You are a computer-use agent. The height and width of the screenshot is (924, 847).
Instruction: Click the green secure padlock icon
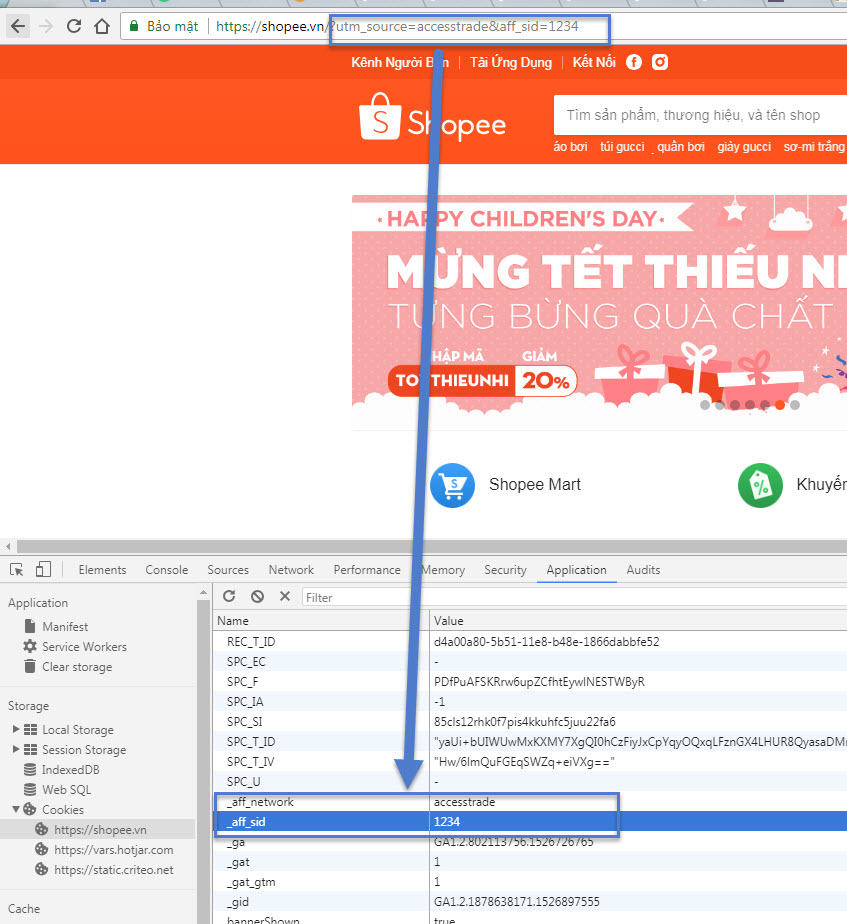134,26
